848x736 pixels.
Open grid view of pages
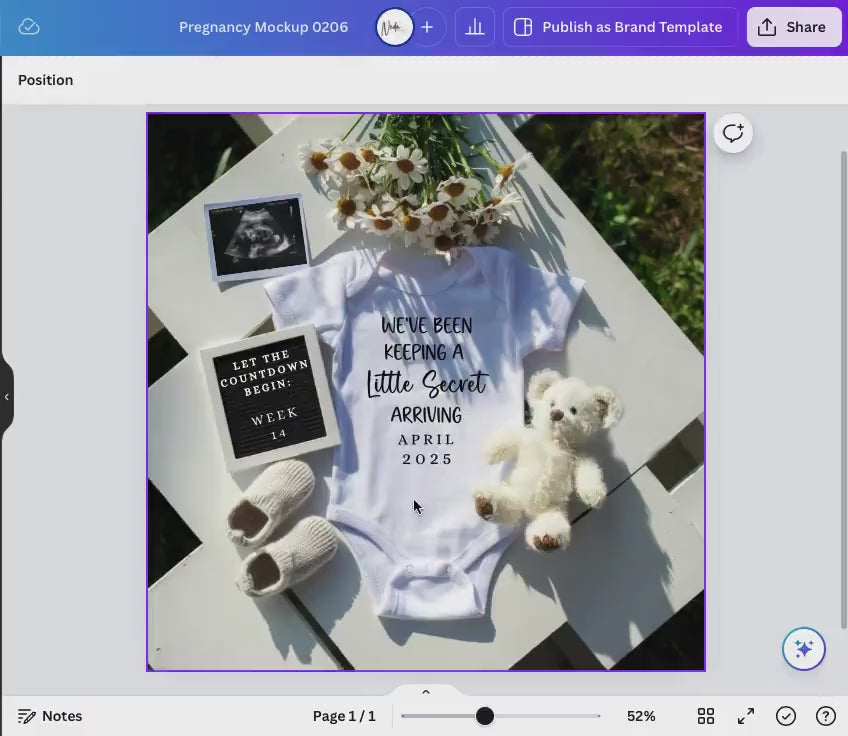click(x=706, y=716)
